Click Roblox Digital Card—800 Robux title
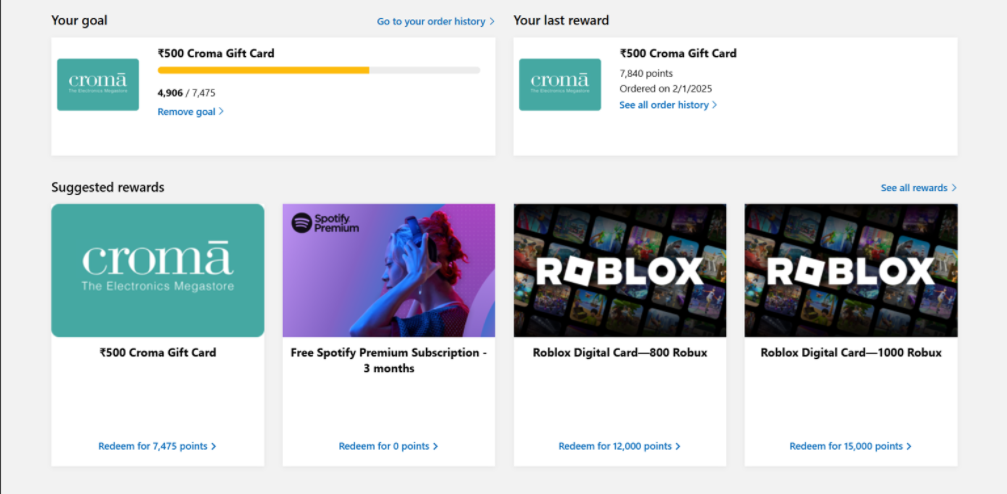Viewport: 1007px width, 494px height. (x=620, y=352)
